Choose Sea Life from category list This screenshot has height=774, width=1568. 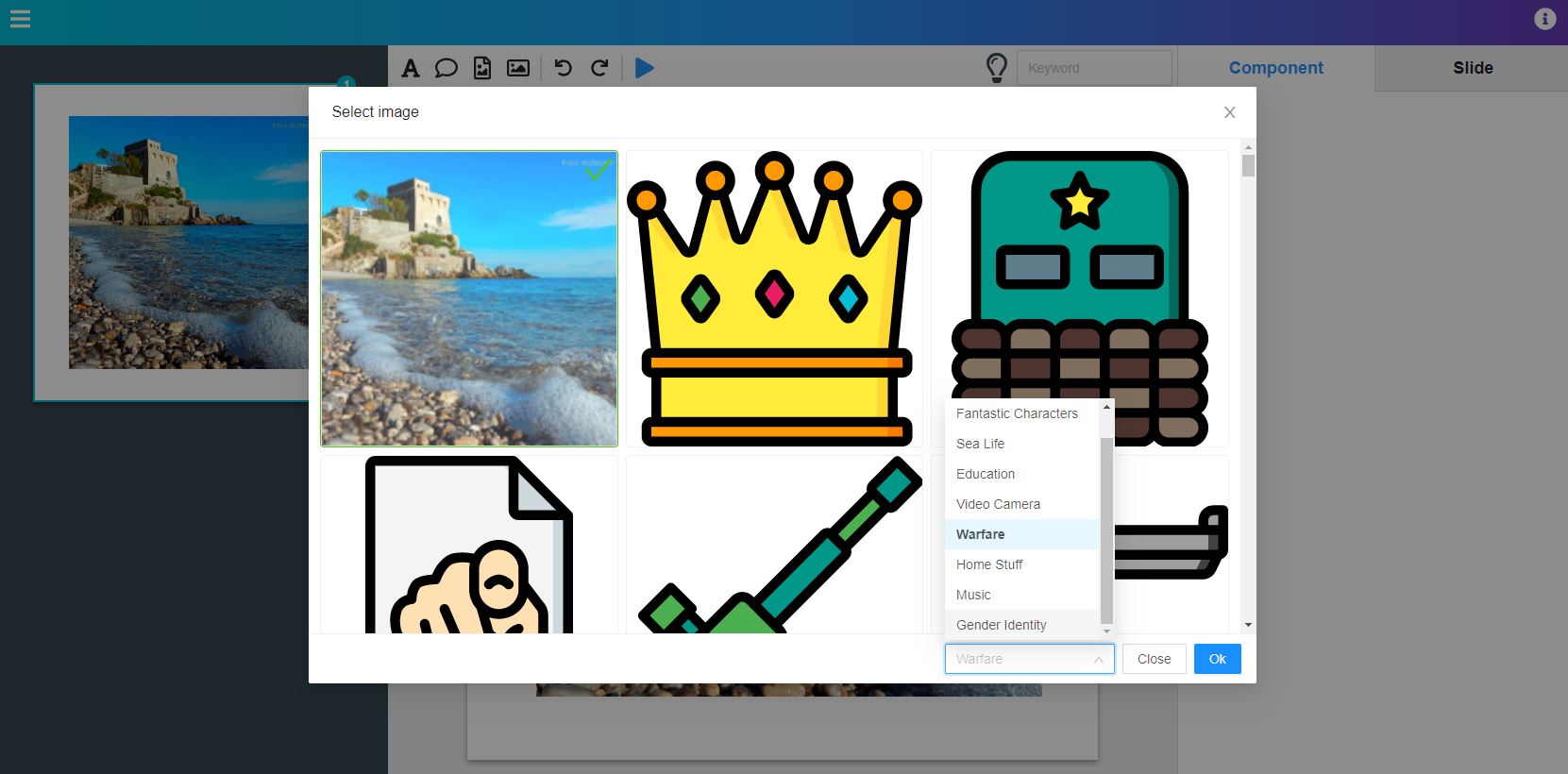click(980, 444)
